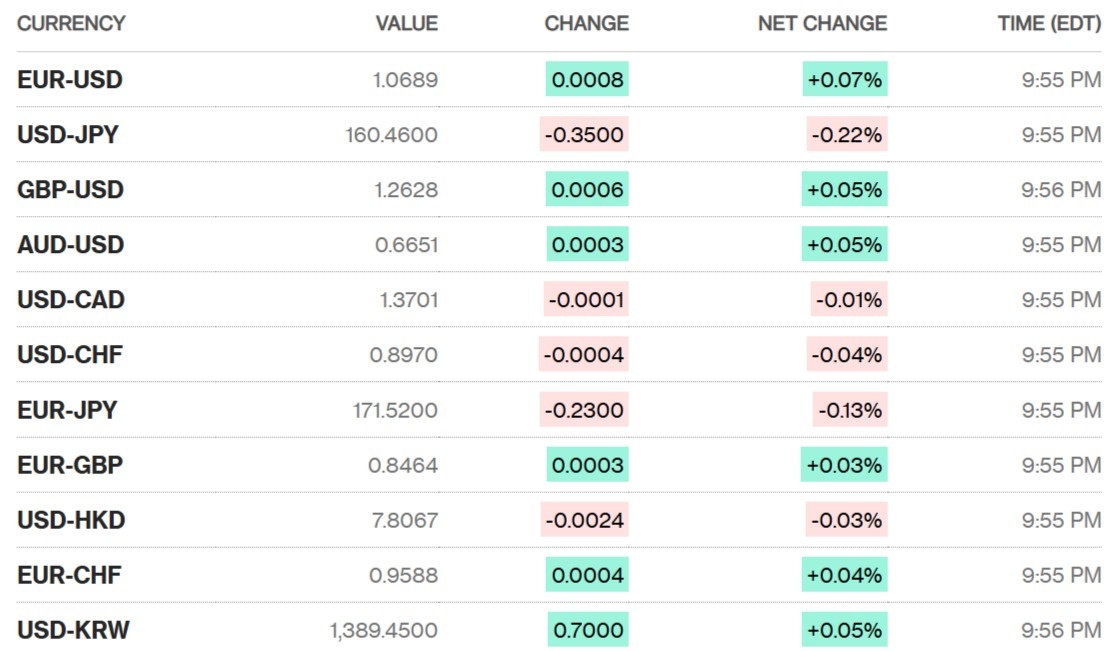Screen dimensions: 1116x651
Task: Click the USD-CAD currency pair
Action: point(70,300)
